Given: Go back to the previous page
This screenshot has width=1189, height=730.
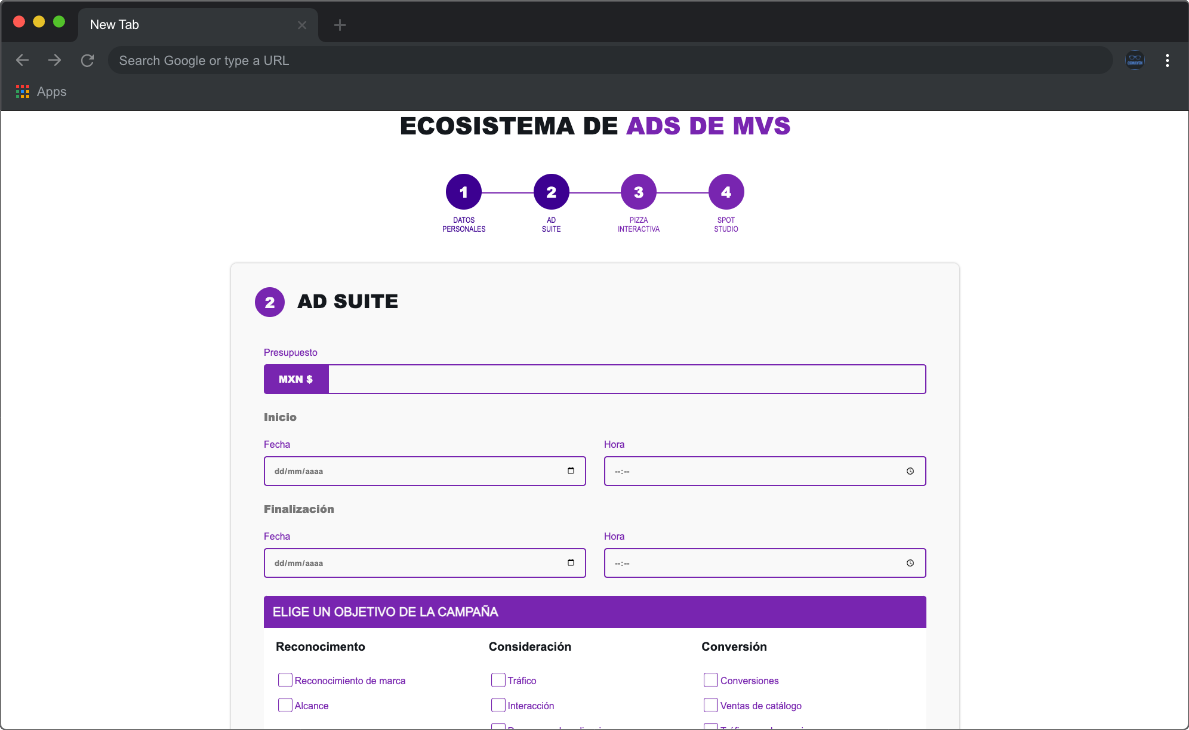Looking at the screenshot, I should (x=22, y=60).
